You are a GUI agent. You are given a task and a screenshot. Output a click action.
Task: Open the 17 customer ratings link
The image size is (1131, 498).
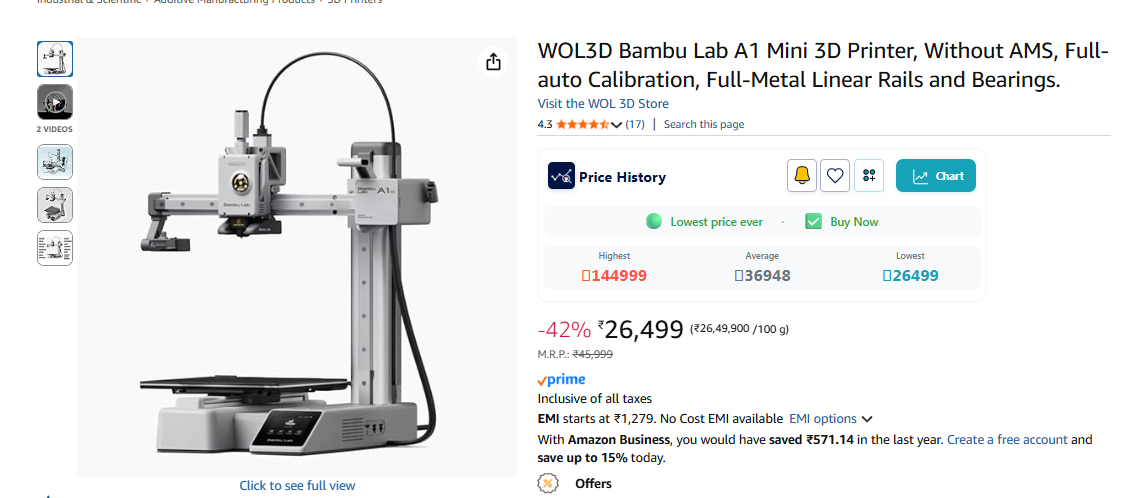pos(635,125)
